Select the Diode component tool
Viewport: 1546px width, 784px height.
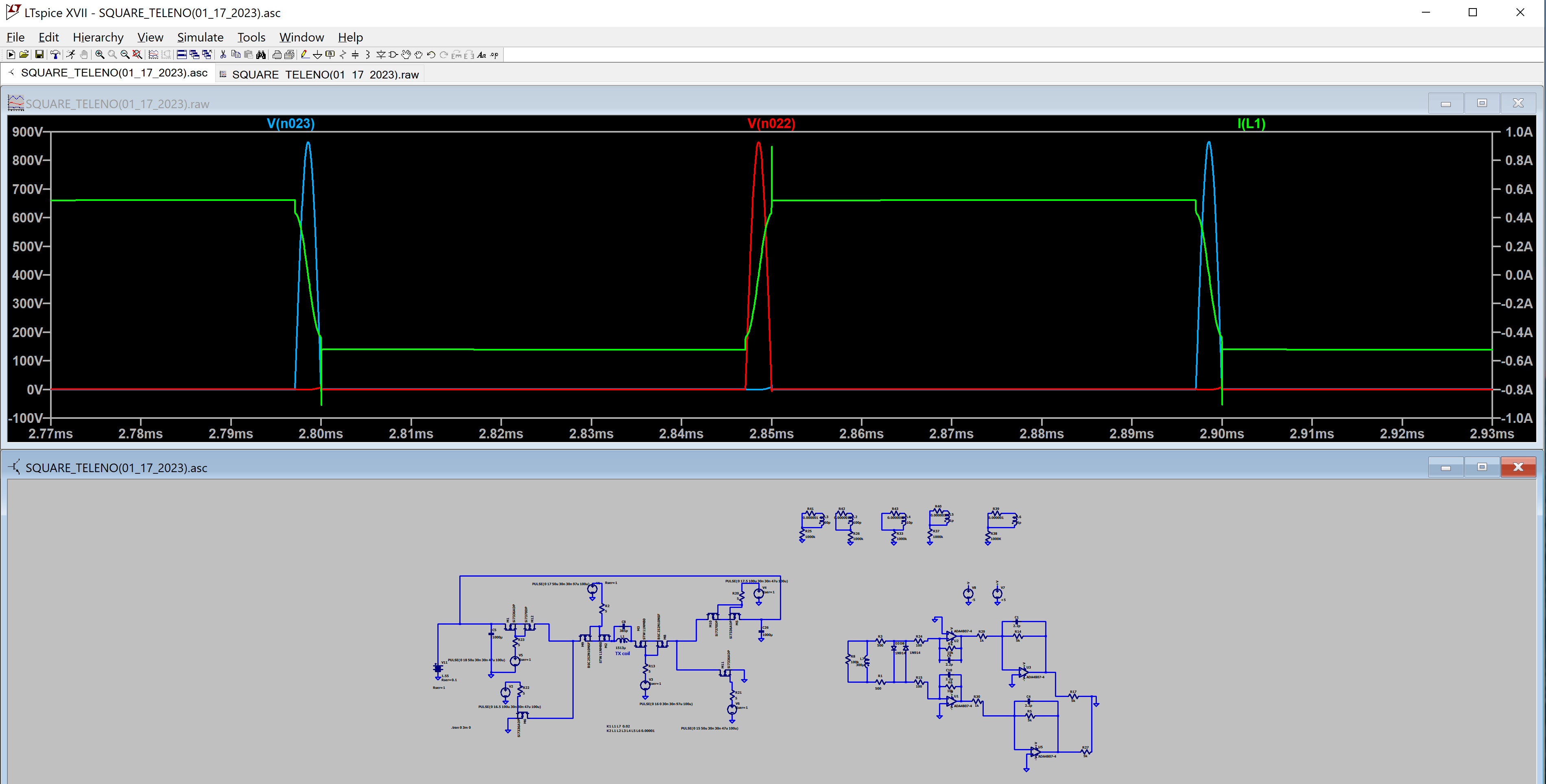[x=380, y=54]
